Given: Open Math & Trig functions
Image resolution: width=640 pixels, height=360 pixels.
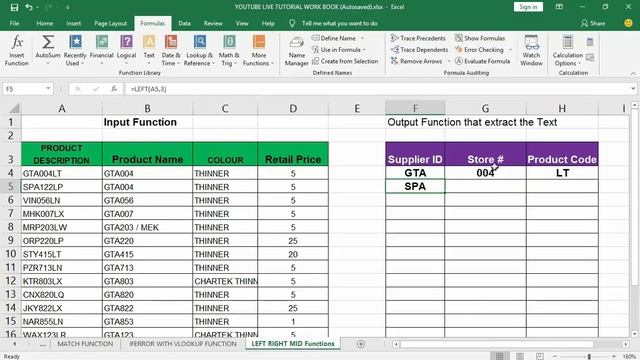Looking at the screenshot, I should 229,51.
